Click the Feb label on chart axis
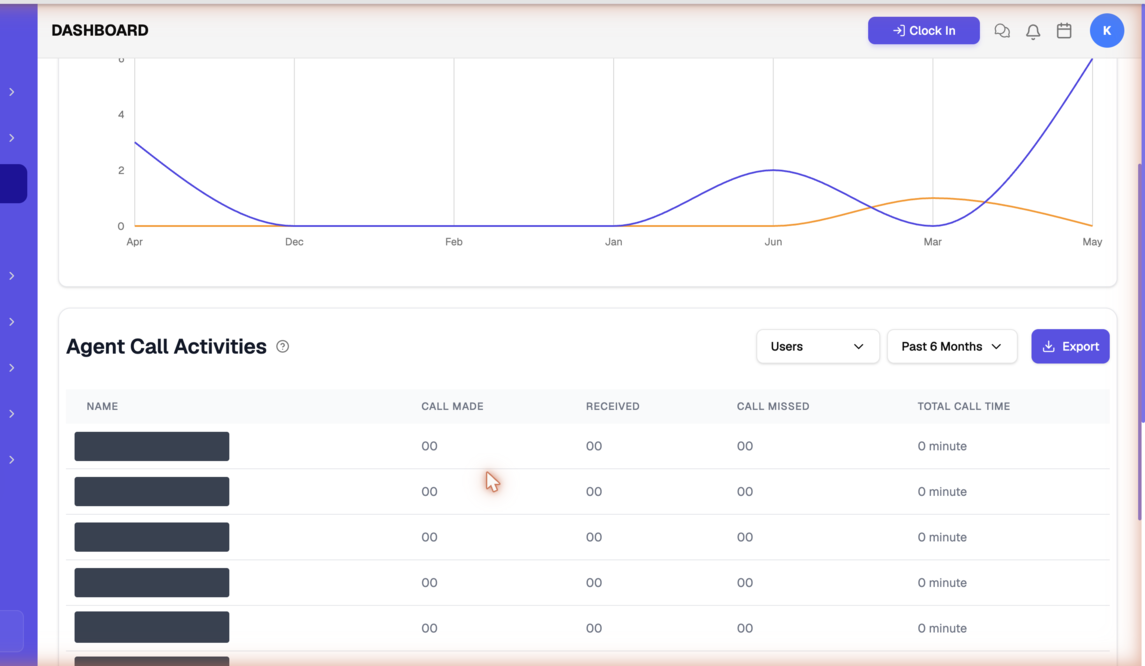 click(x=453, y=242)
